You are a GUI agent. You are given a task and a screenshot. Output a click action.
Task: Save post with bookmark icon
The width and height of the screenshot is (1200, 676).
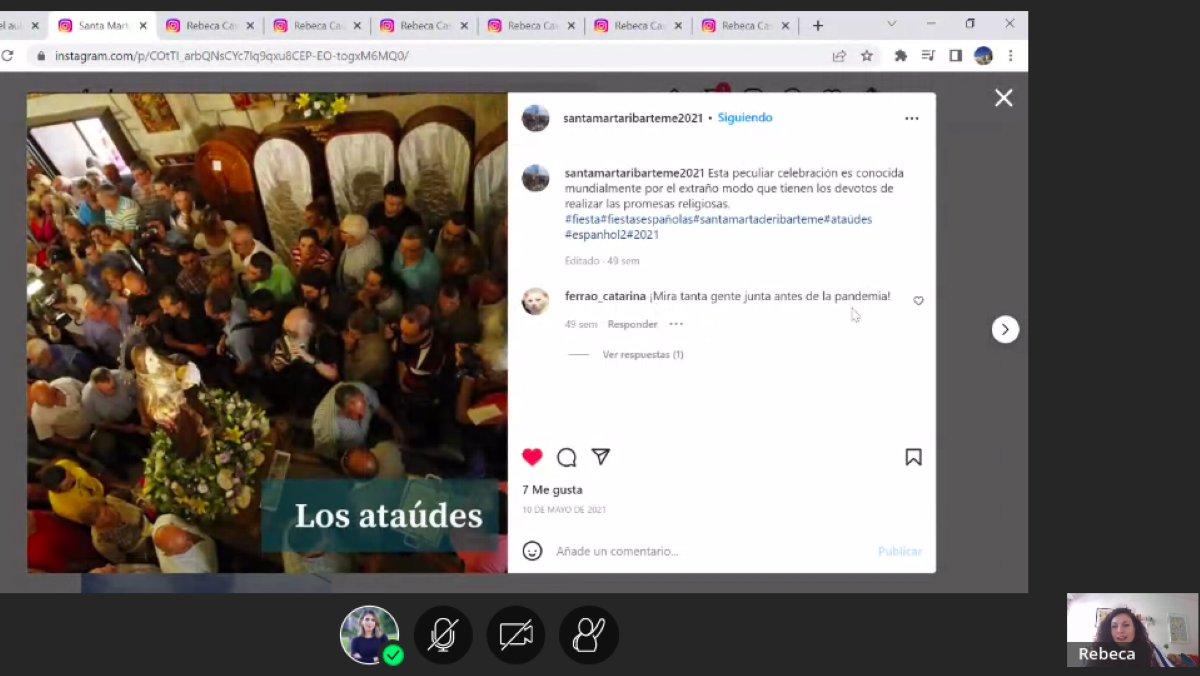913,457
